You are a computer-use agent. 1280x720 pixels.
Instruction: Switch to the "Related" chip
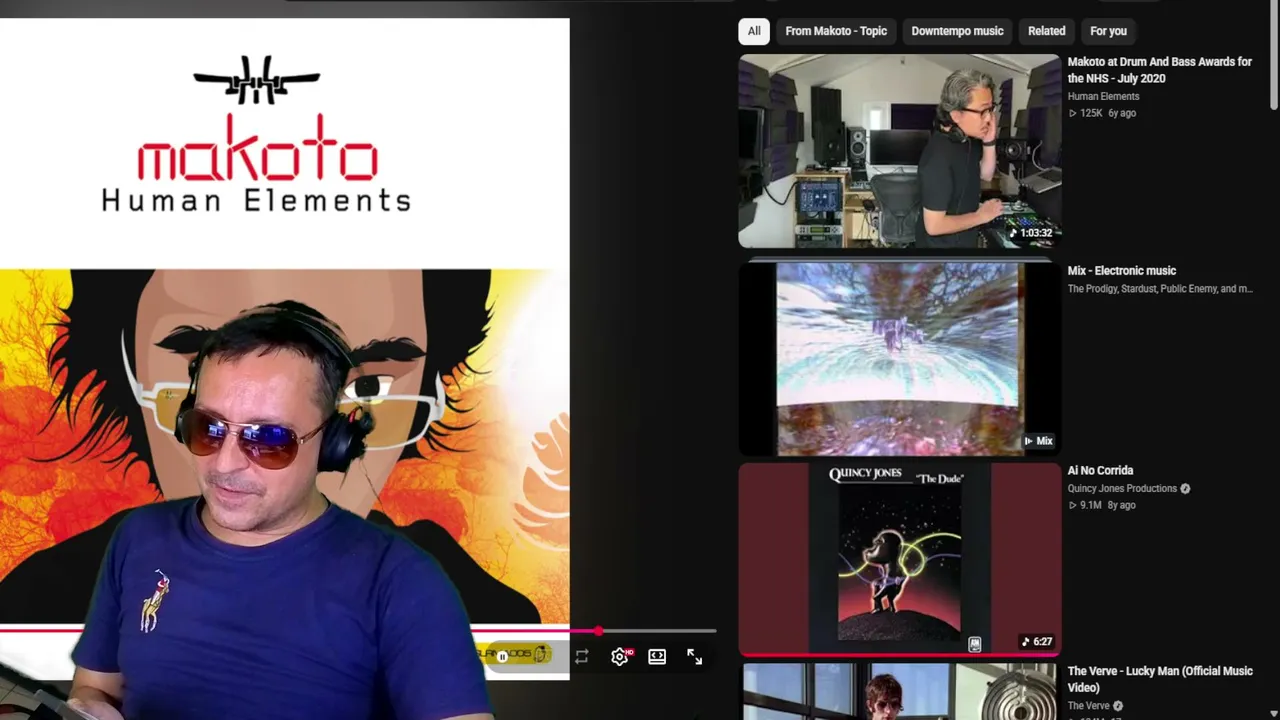1047,31
